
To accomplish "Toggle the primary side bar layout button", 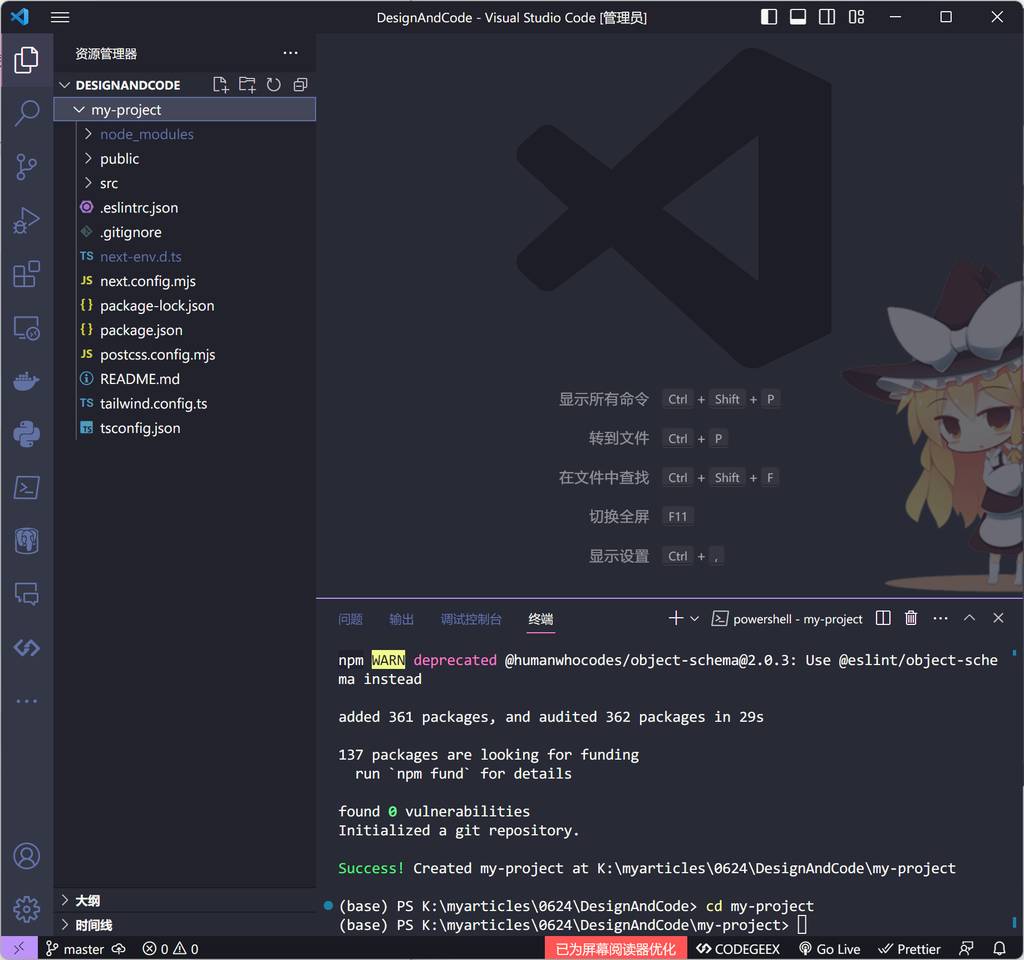I will (x=769, y=17).
